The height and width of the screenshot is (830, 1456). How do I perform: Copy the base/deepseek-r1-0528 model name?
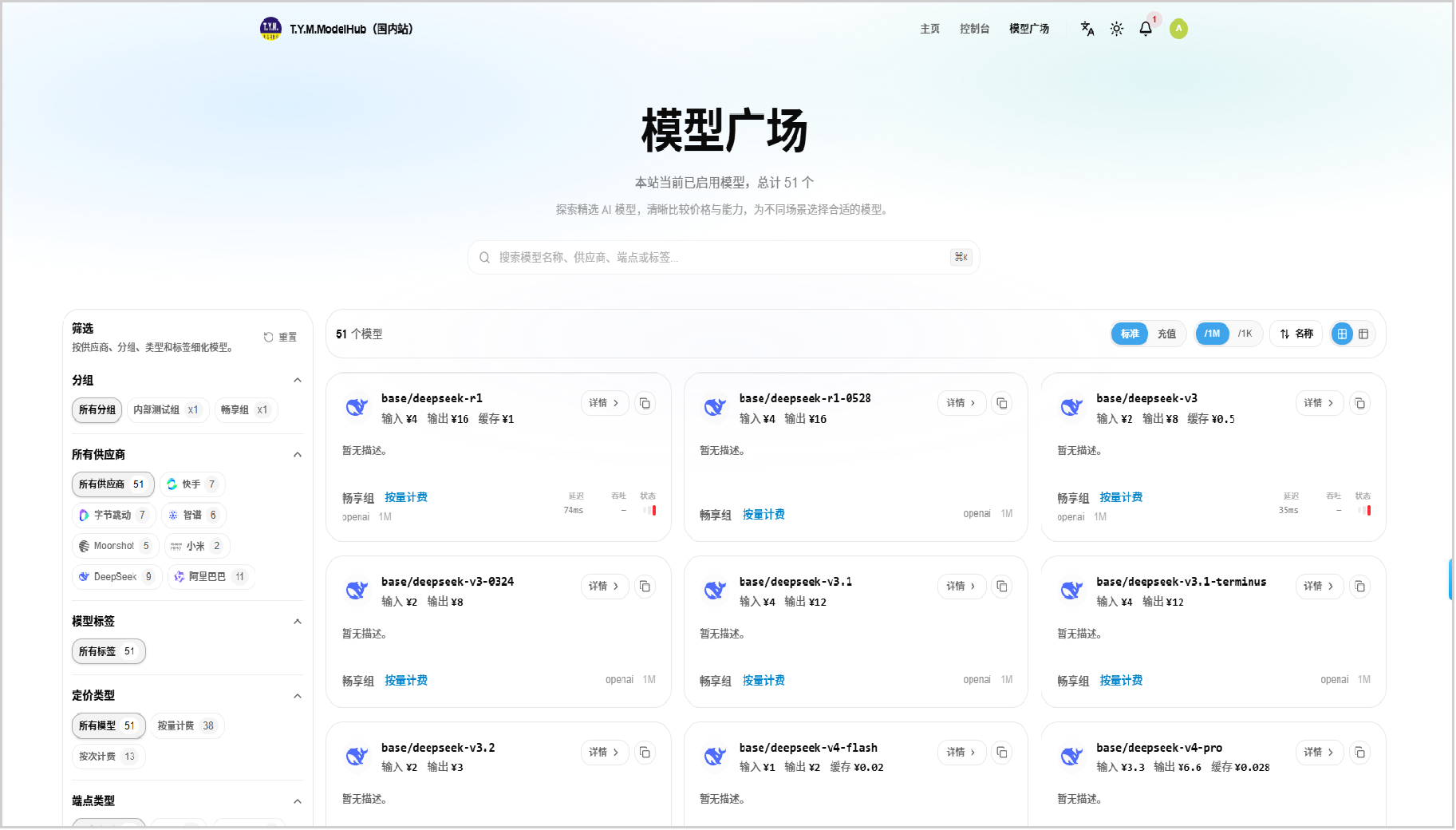tap(1002, 404)
